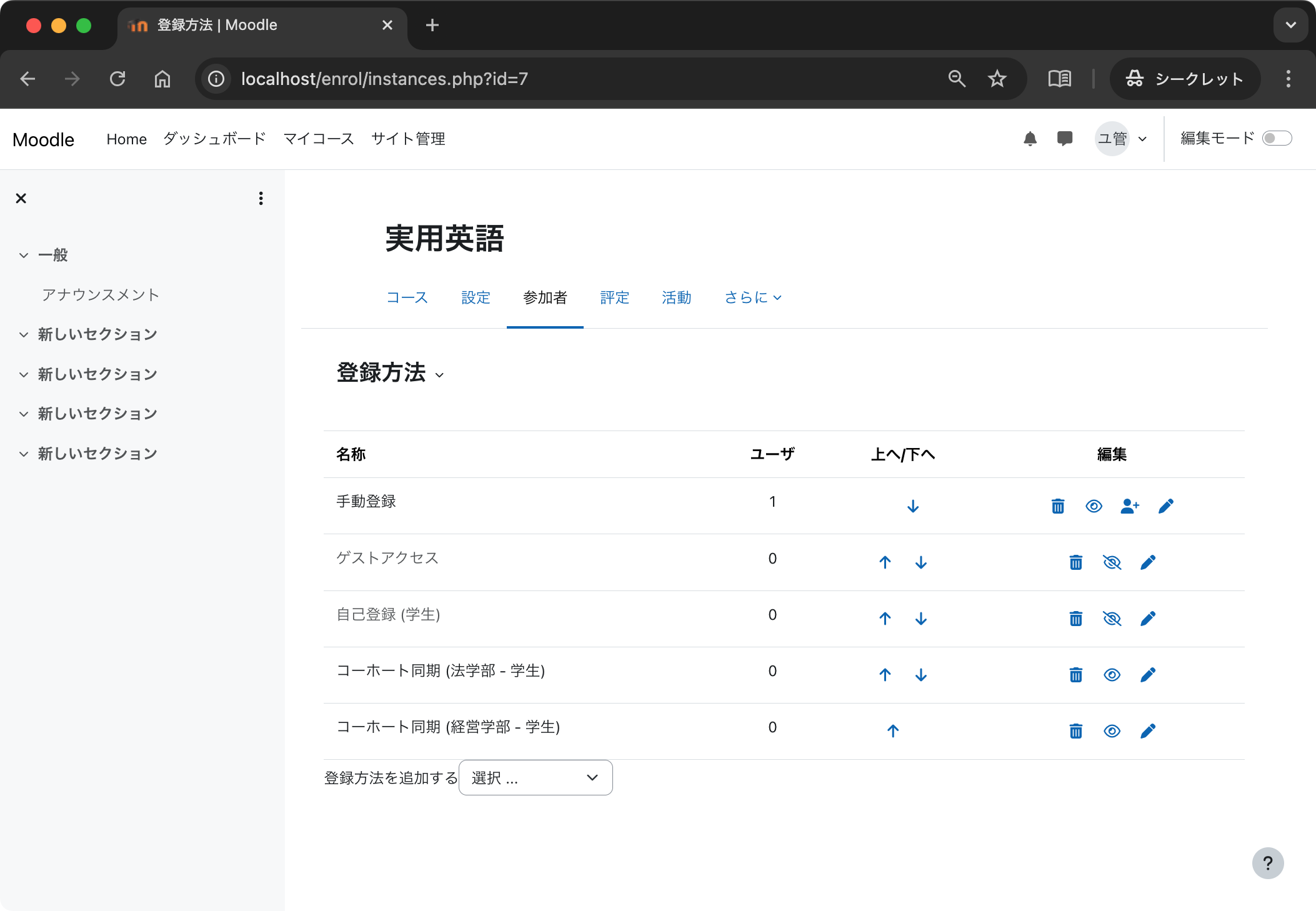Show the hidden ゲストアクセス method

tap(1113, 562)
